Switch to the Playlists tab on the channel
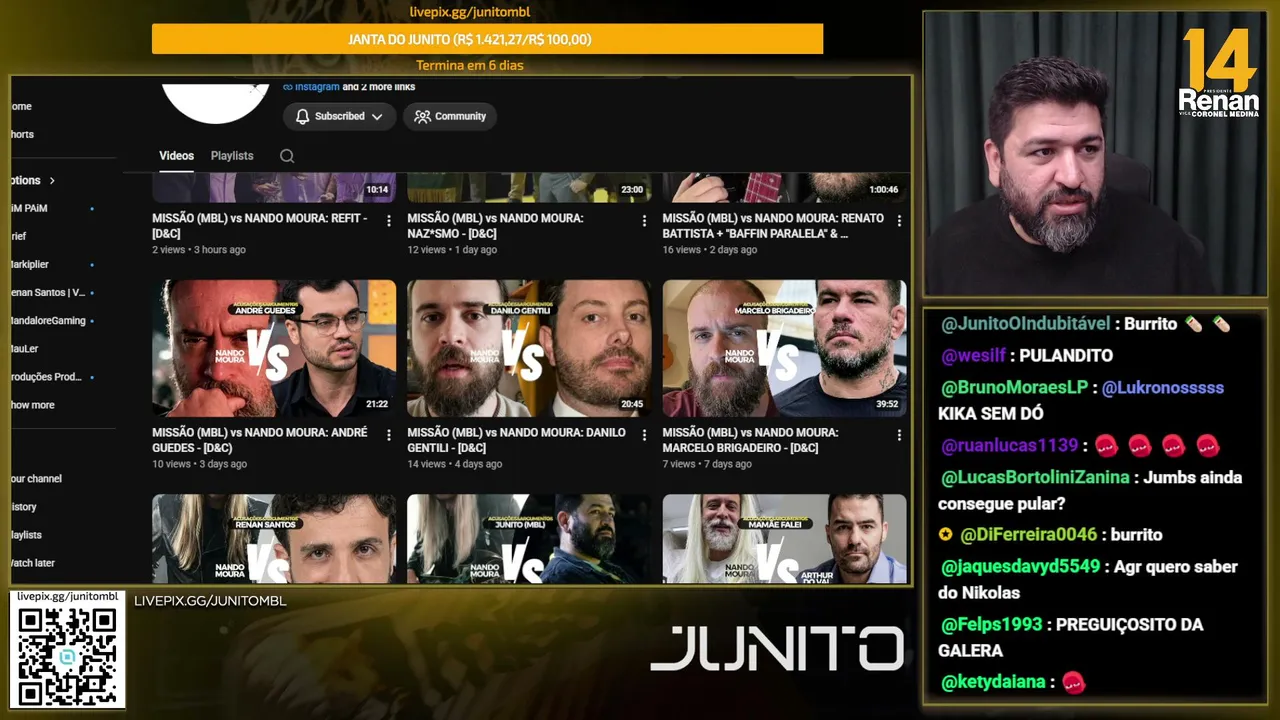Viewport: 1280px width, 720px height. pyautogui.click(x=232, y=156)
